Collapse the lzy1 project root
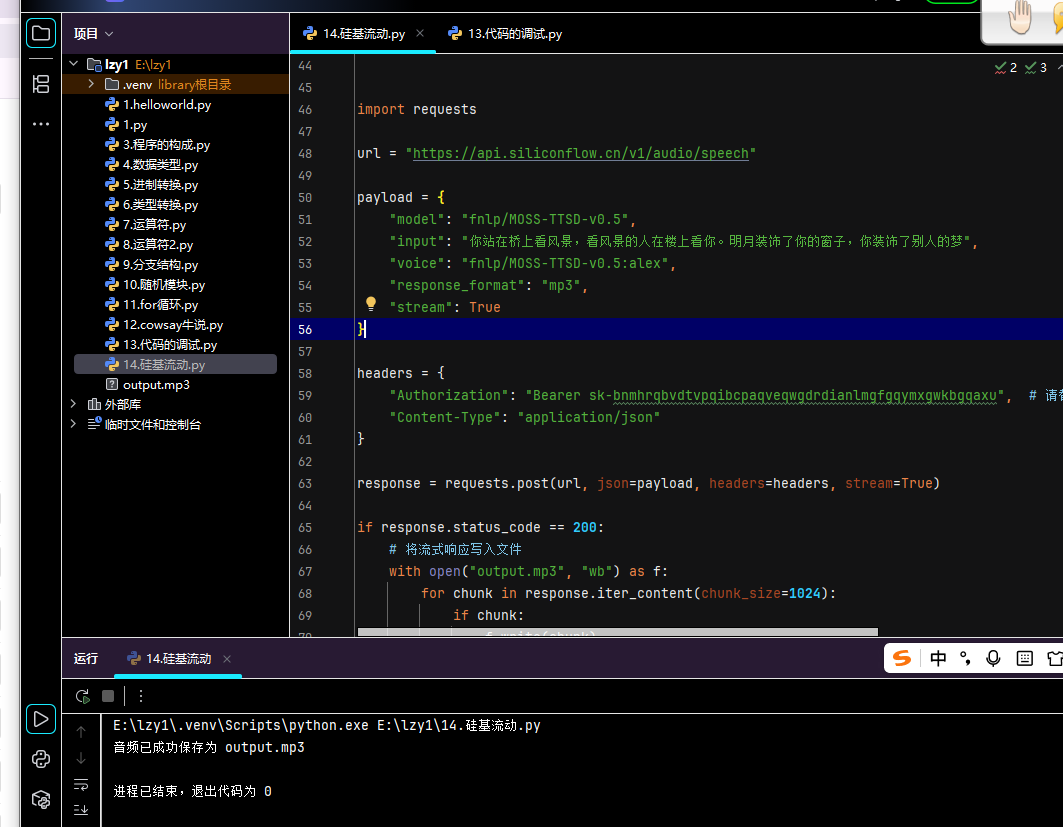The width and height of the screenshot is (1063, 827). pos(74,64)
